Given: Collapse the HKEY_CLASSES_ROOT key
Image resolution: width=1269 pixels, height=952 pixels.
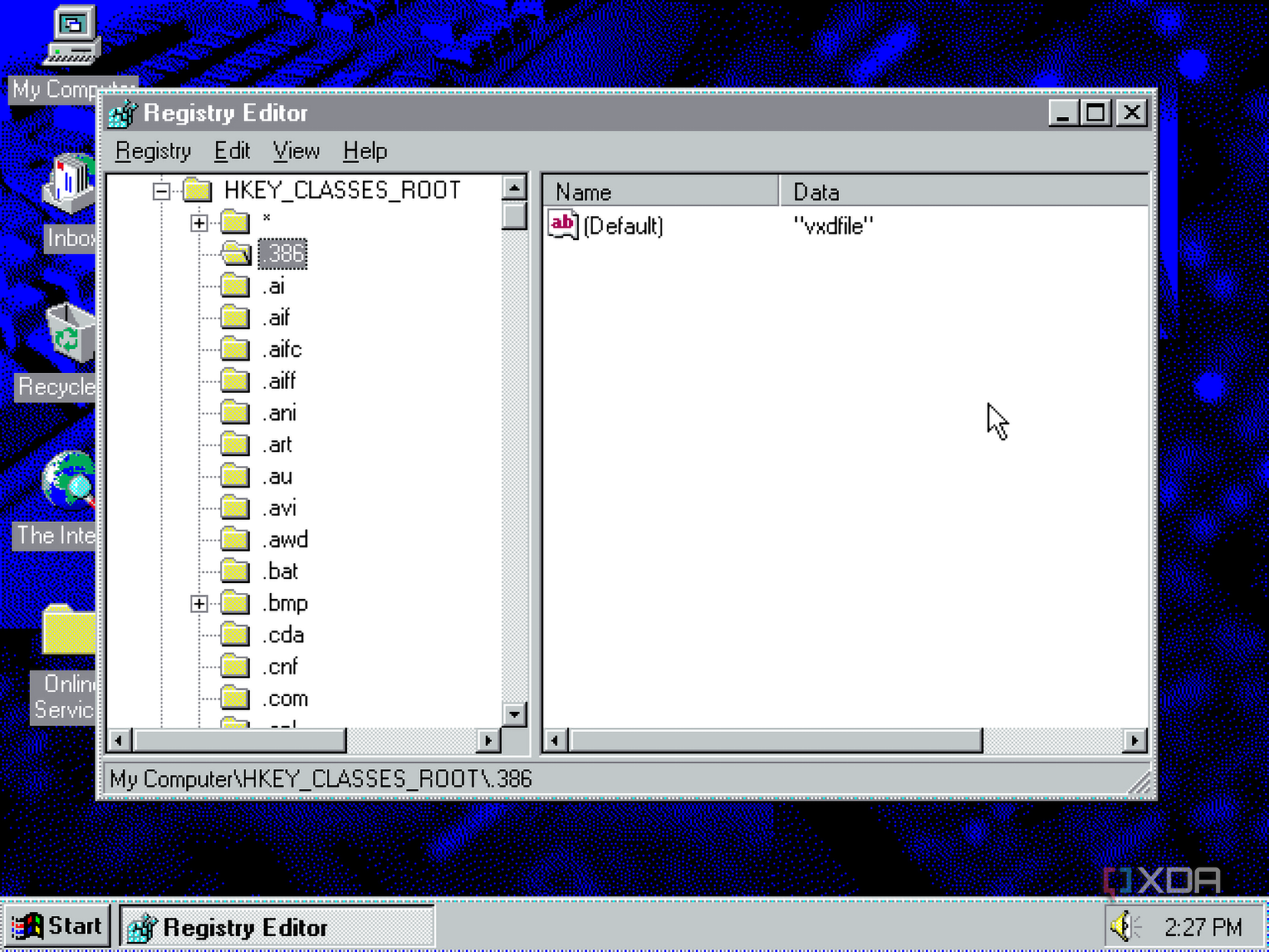Looking at the screenshot, I should pyautogui.click(x=162, y=191).
